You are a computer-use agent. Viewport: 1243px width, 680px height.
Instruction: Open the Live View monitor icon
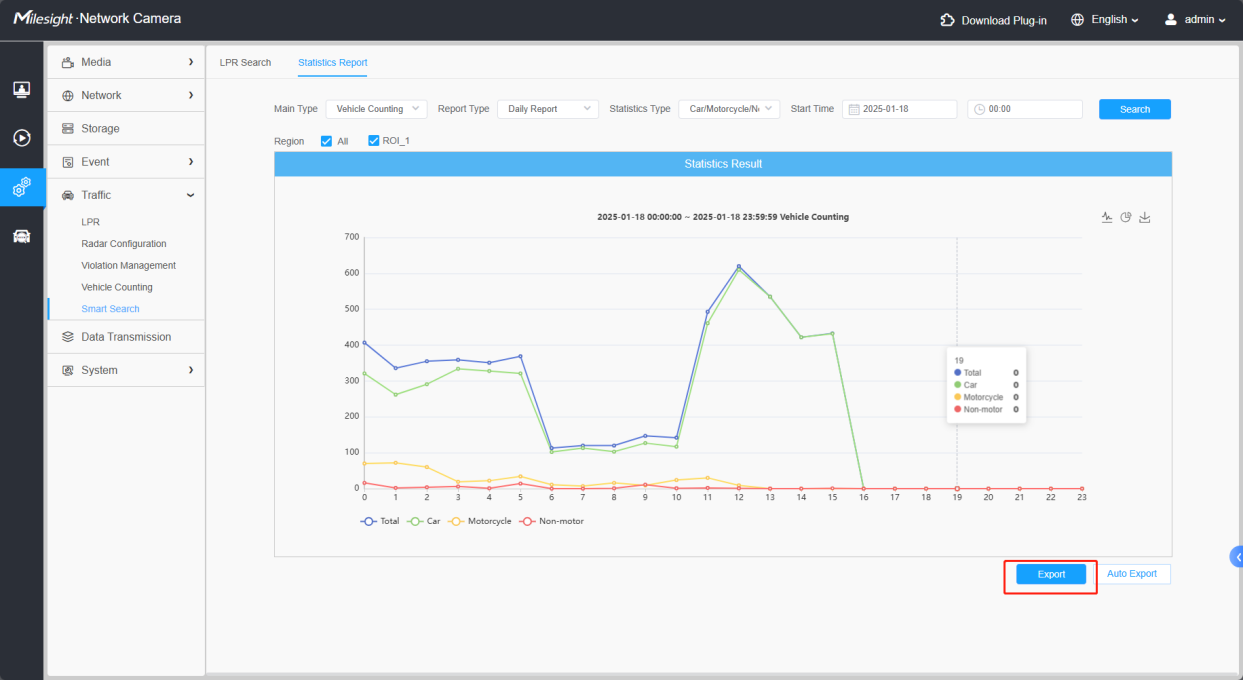(x=21, y=90)
